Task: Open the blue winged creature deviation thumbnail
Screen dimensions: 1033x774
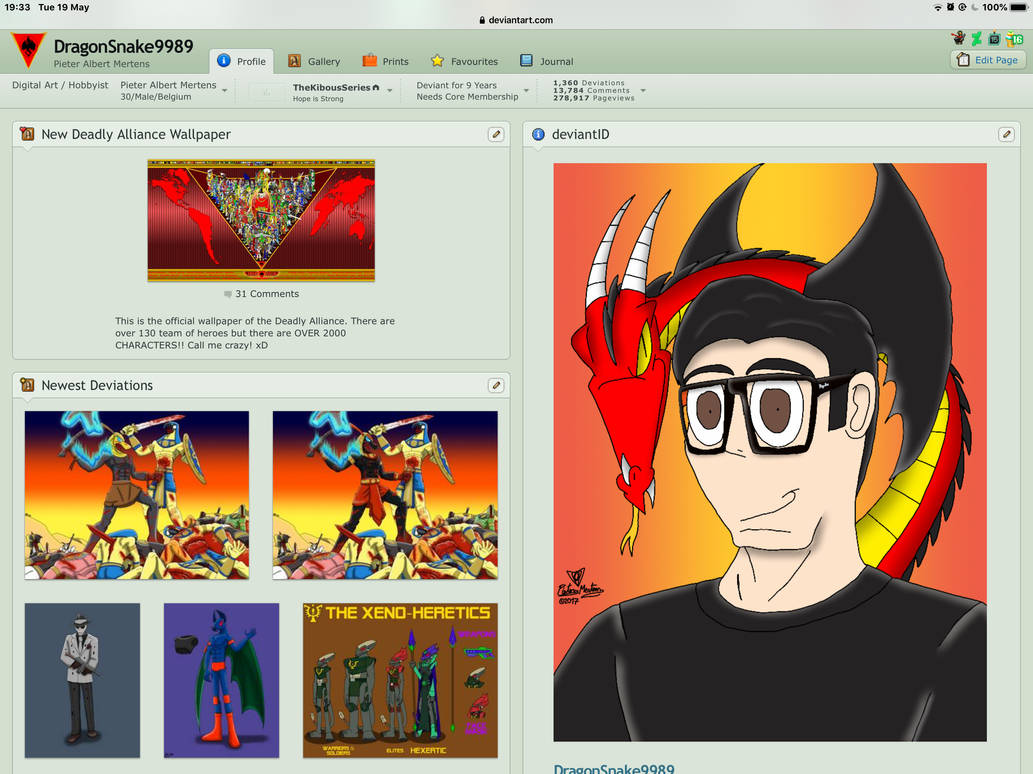Action: click(221, 680)
